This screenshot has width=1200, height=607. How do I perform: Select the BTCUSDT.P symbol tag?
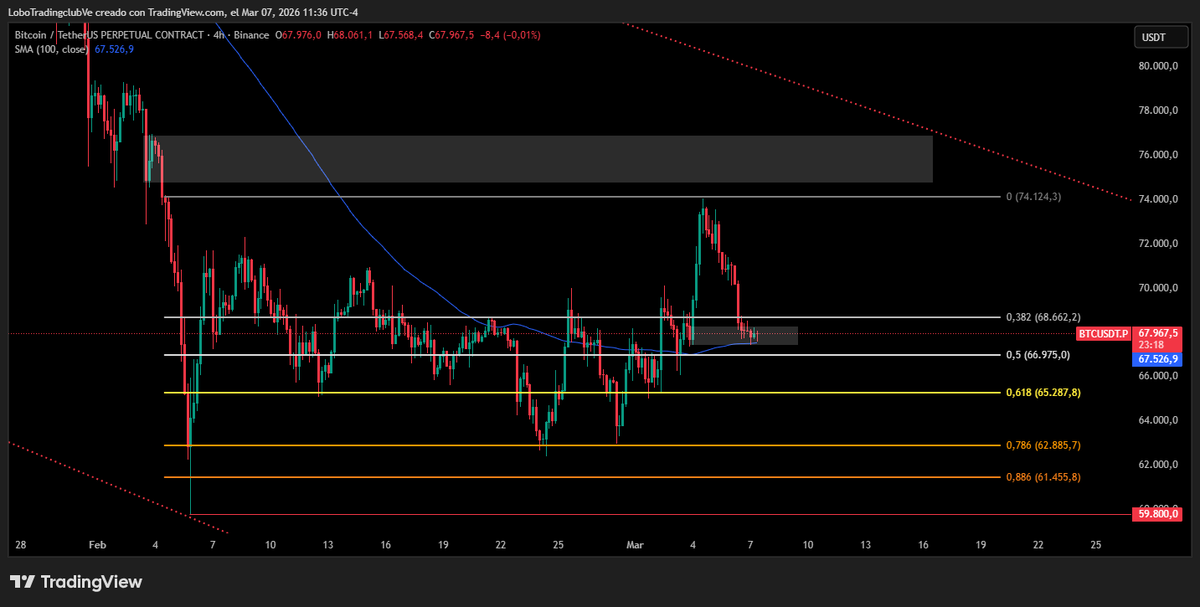[x=1103, y=333]
